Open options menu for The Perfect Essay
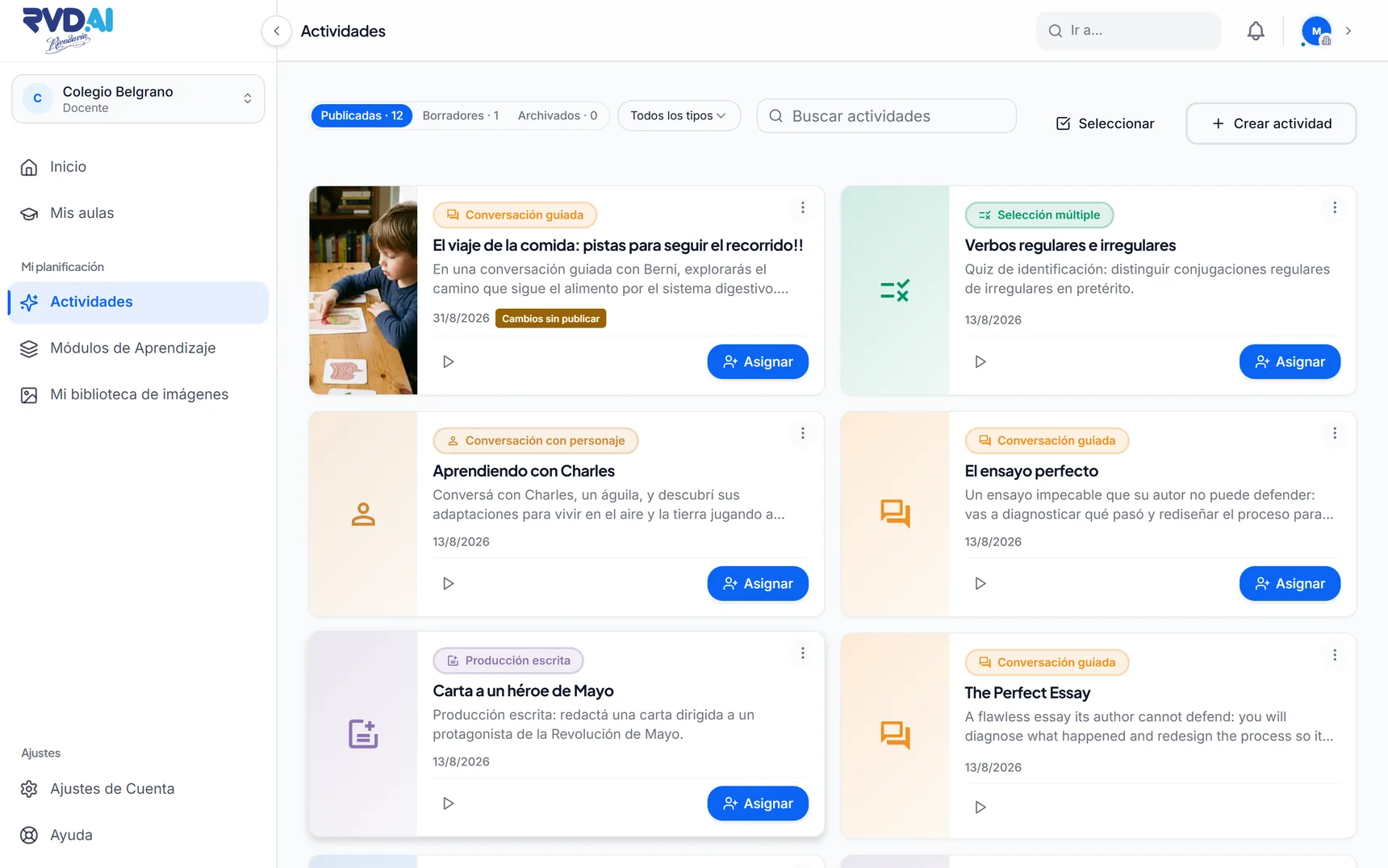1388x868 pixels. point(1335,655)
